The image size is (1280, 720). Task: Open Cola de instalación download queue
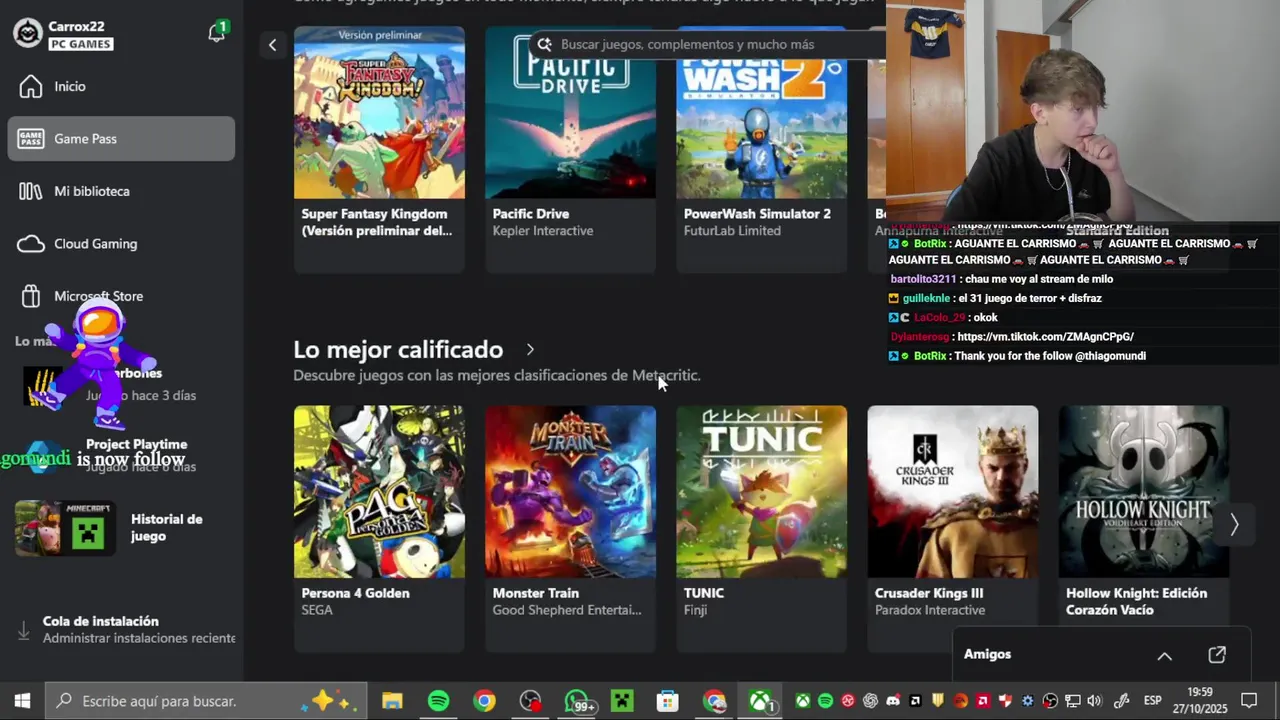(x=121, y=629)
